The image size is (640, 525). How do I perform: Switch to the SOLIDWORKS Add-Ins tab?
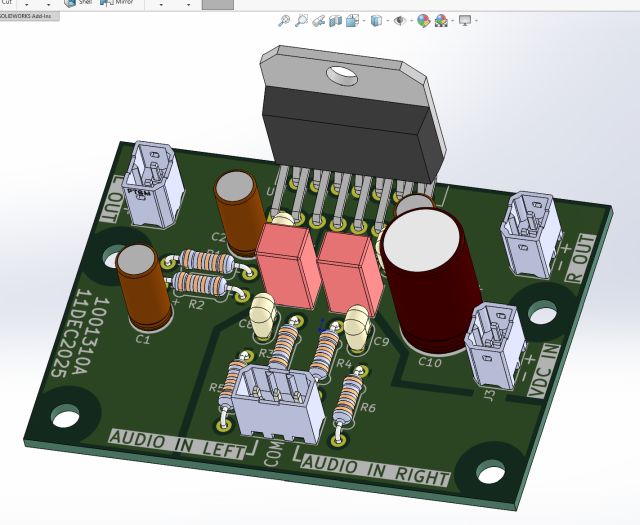pos(27,18)
